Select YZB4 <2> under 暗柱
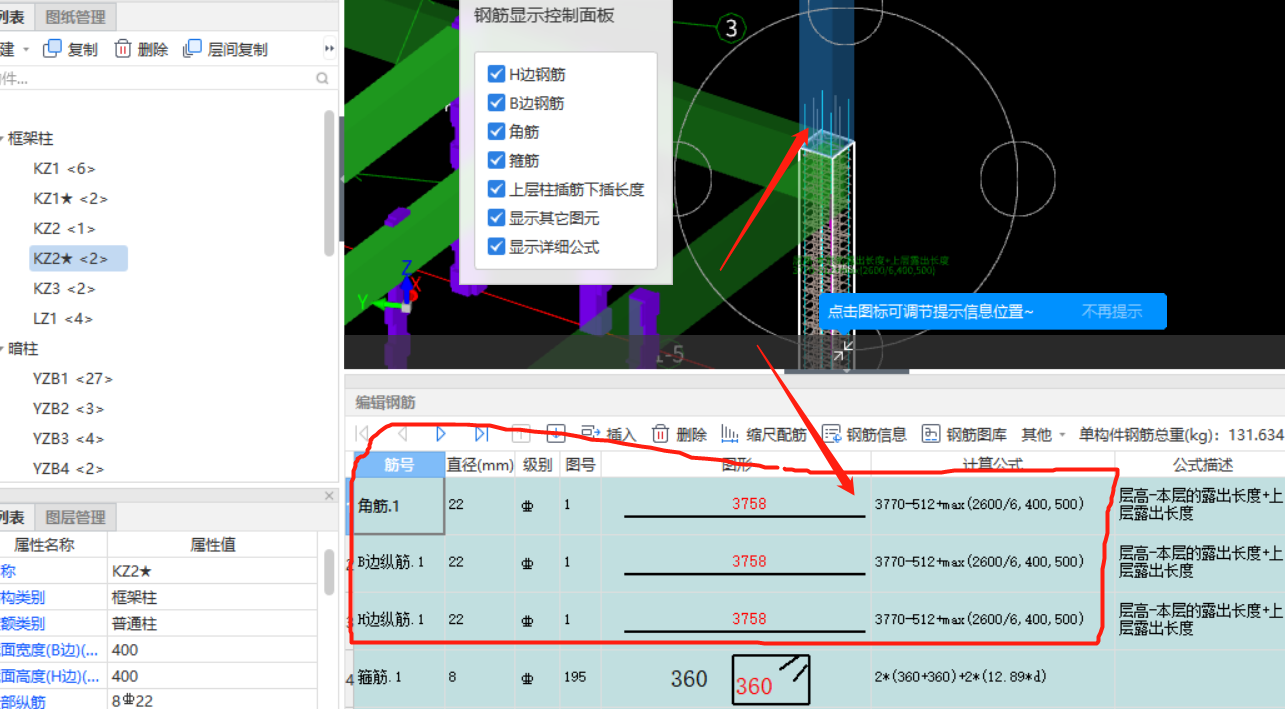The image size is (1285, 709). click(68, 469)
